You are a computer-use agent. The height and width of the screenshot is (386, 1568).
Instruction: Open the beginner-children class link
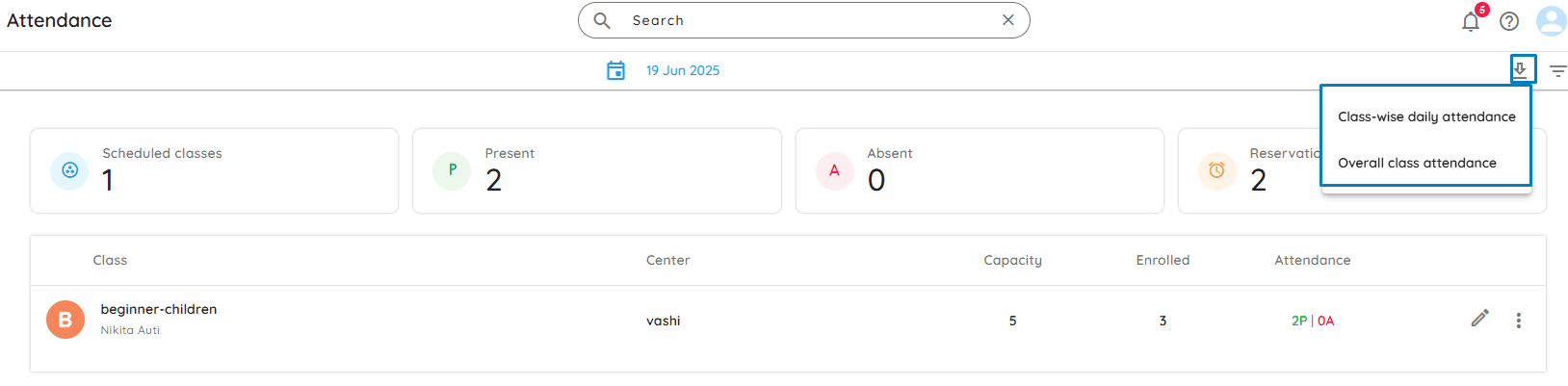click(x=159, y=309)
